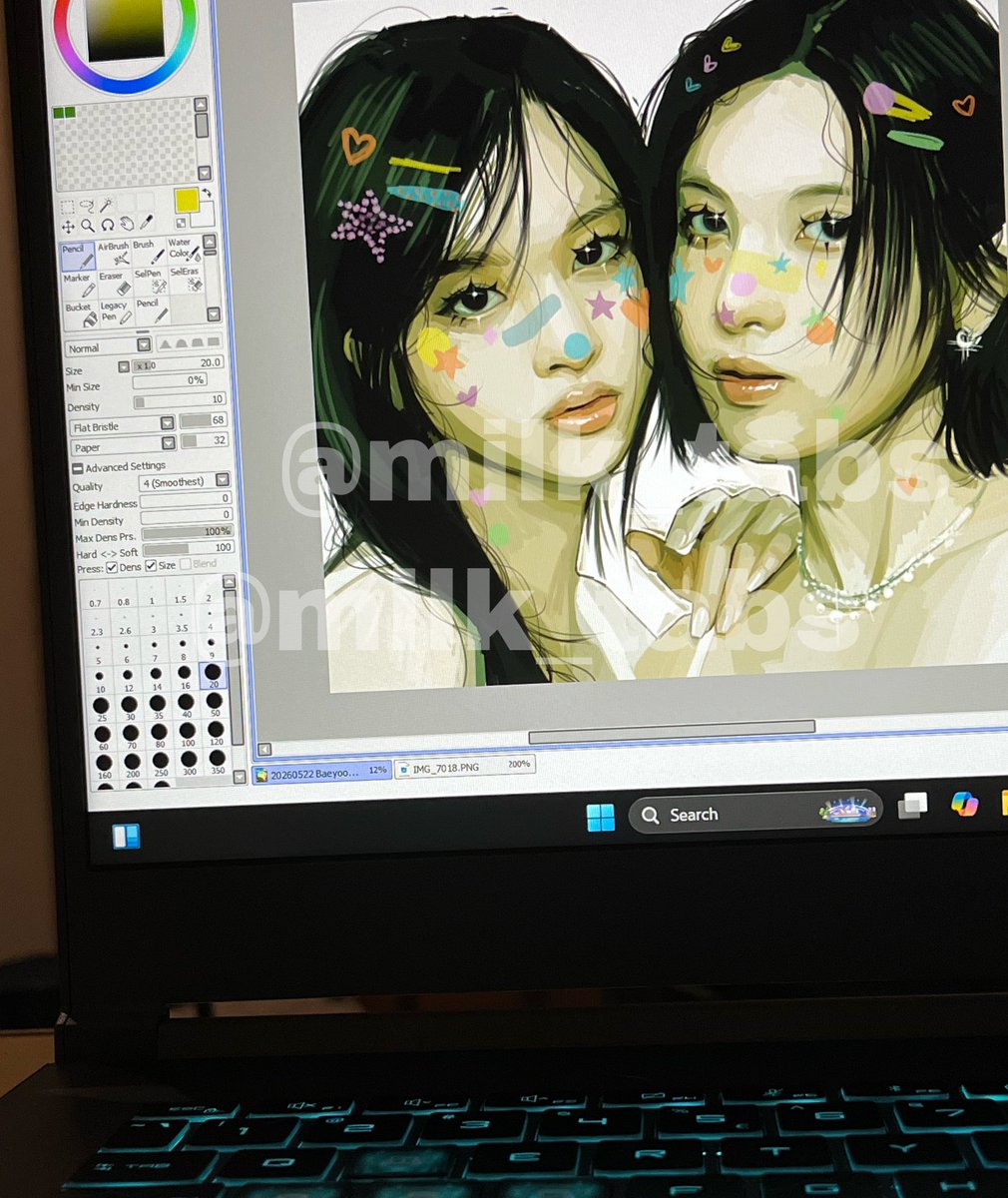The height and width of the screenshot is (1198, 1008).
Task: Adjust the Min Size slider
Action: point(170,380)
